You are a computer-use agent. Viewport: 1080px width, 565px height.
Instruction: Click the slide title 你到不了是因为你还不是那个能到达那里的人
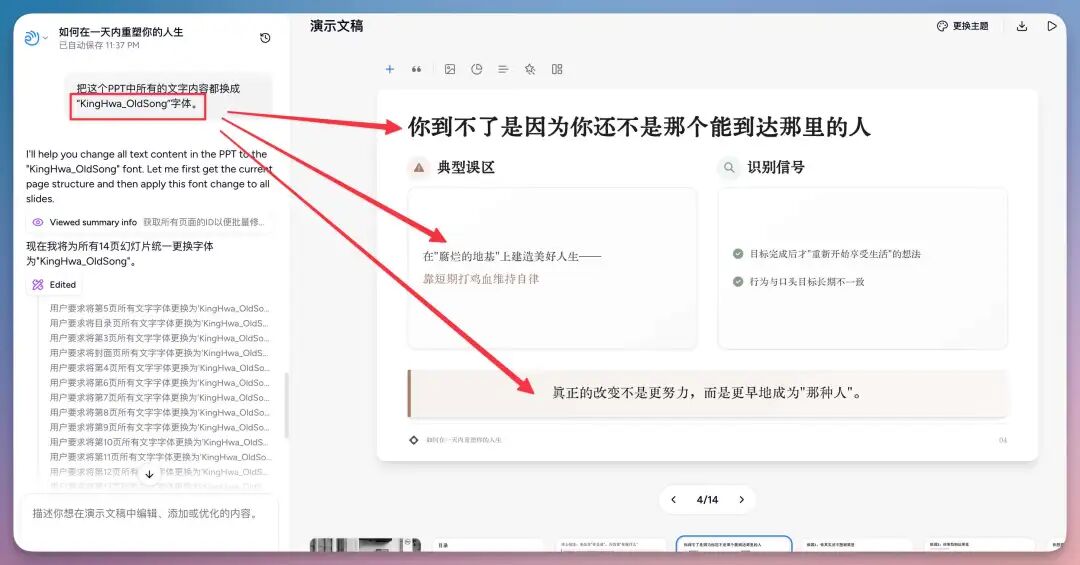[639, 127]
